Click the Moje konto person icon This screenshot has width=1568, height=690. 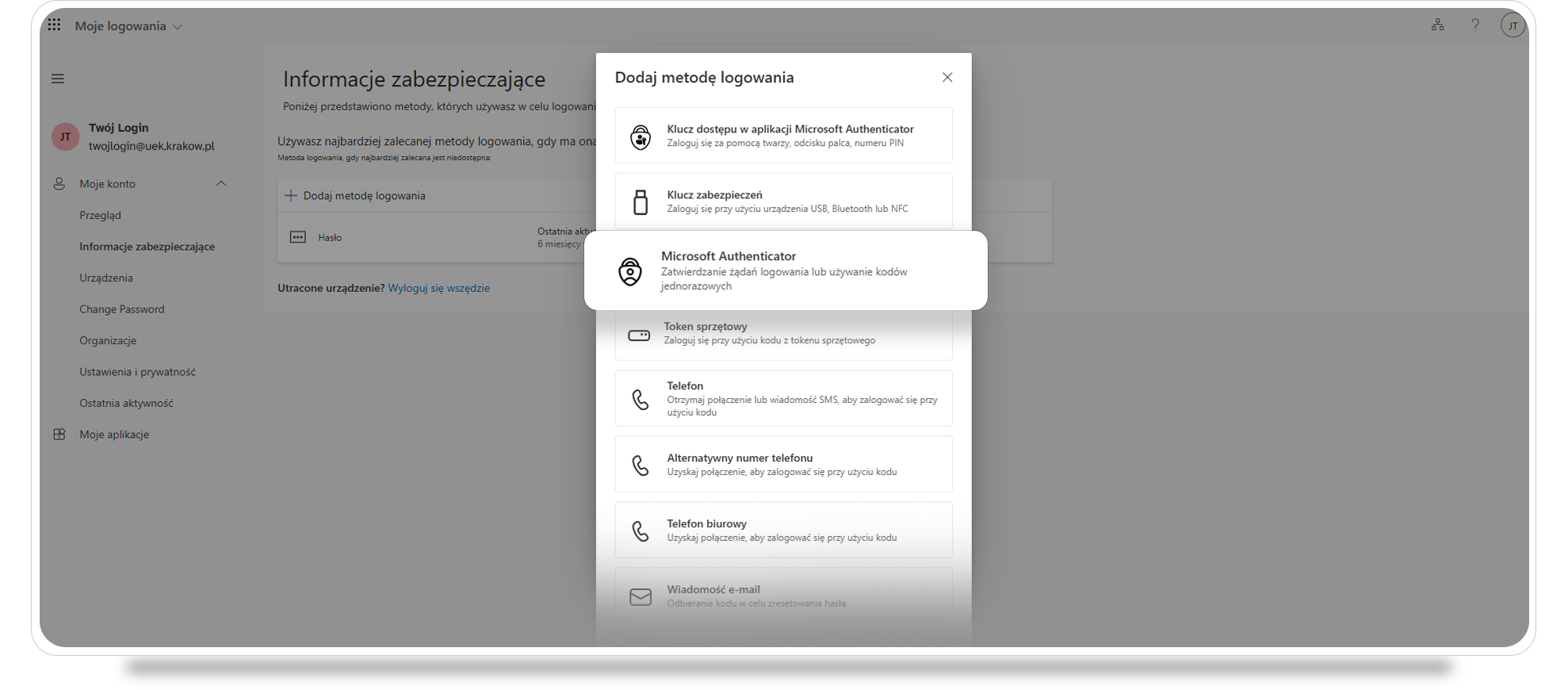click(59, 184)
